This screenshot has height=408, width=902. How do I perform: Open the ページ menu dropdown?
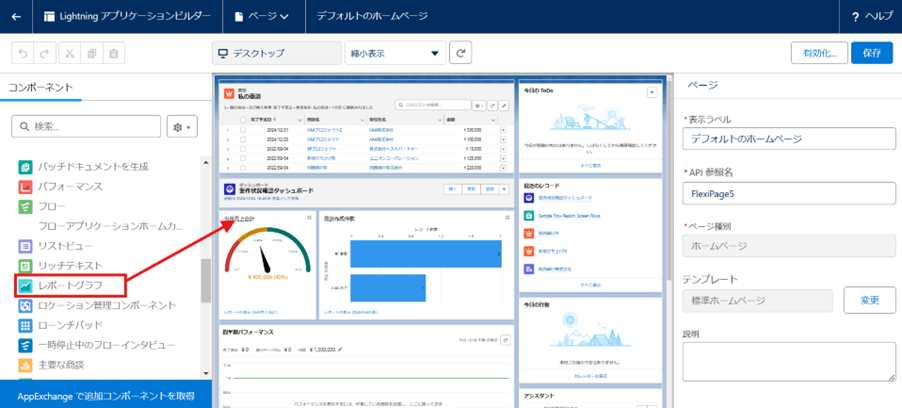coord(262,16)
